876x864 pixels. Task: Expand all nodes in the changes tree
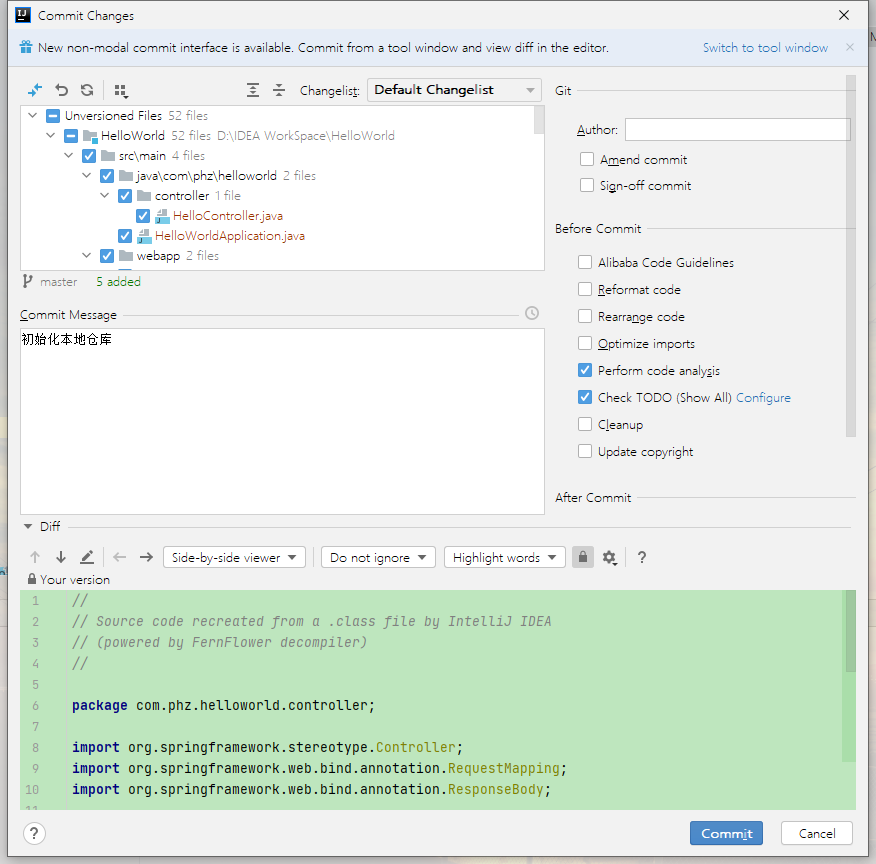(253, 90)
